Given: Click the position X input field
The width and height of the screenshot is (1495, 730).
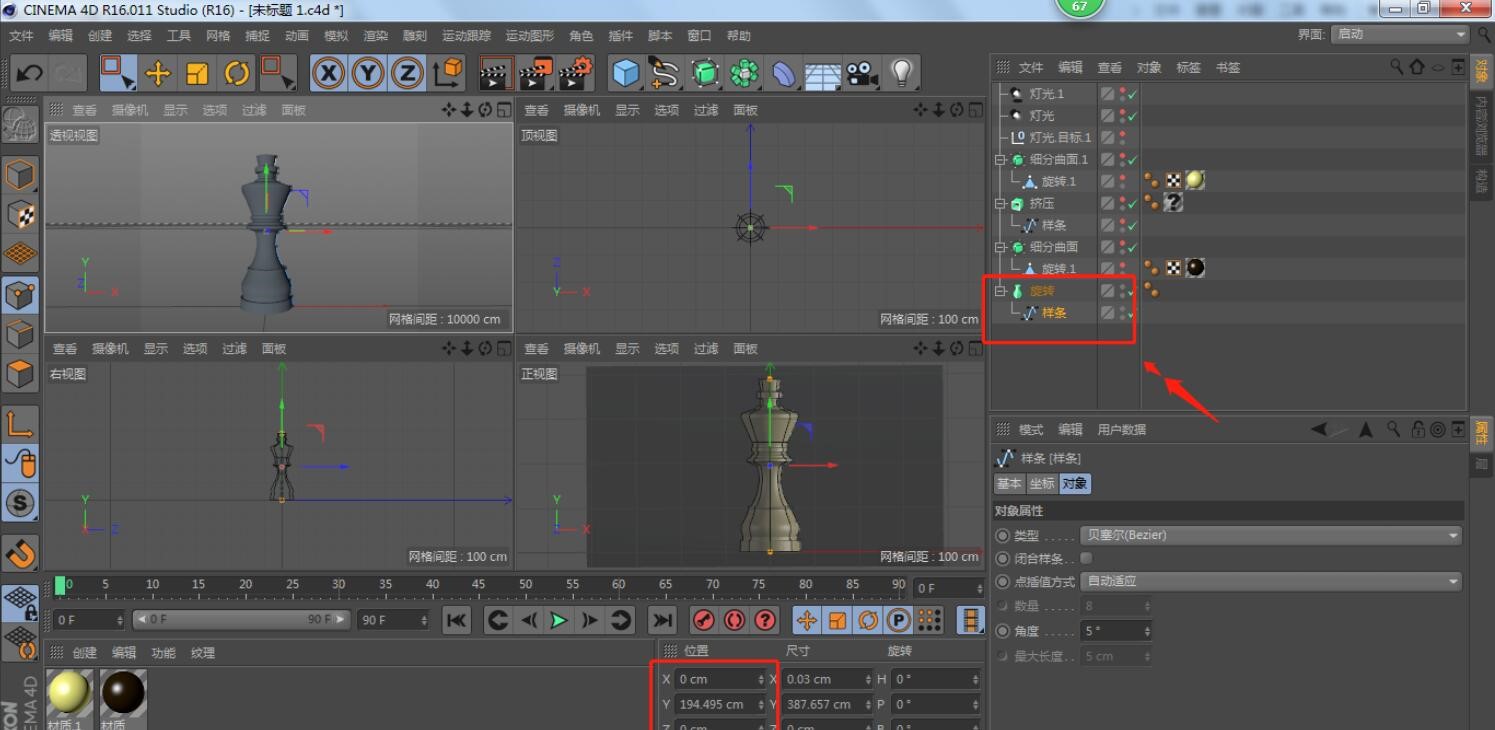Looking at the screenshot, I should point(720,679).
